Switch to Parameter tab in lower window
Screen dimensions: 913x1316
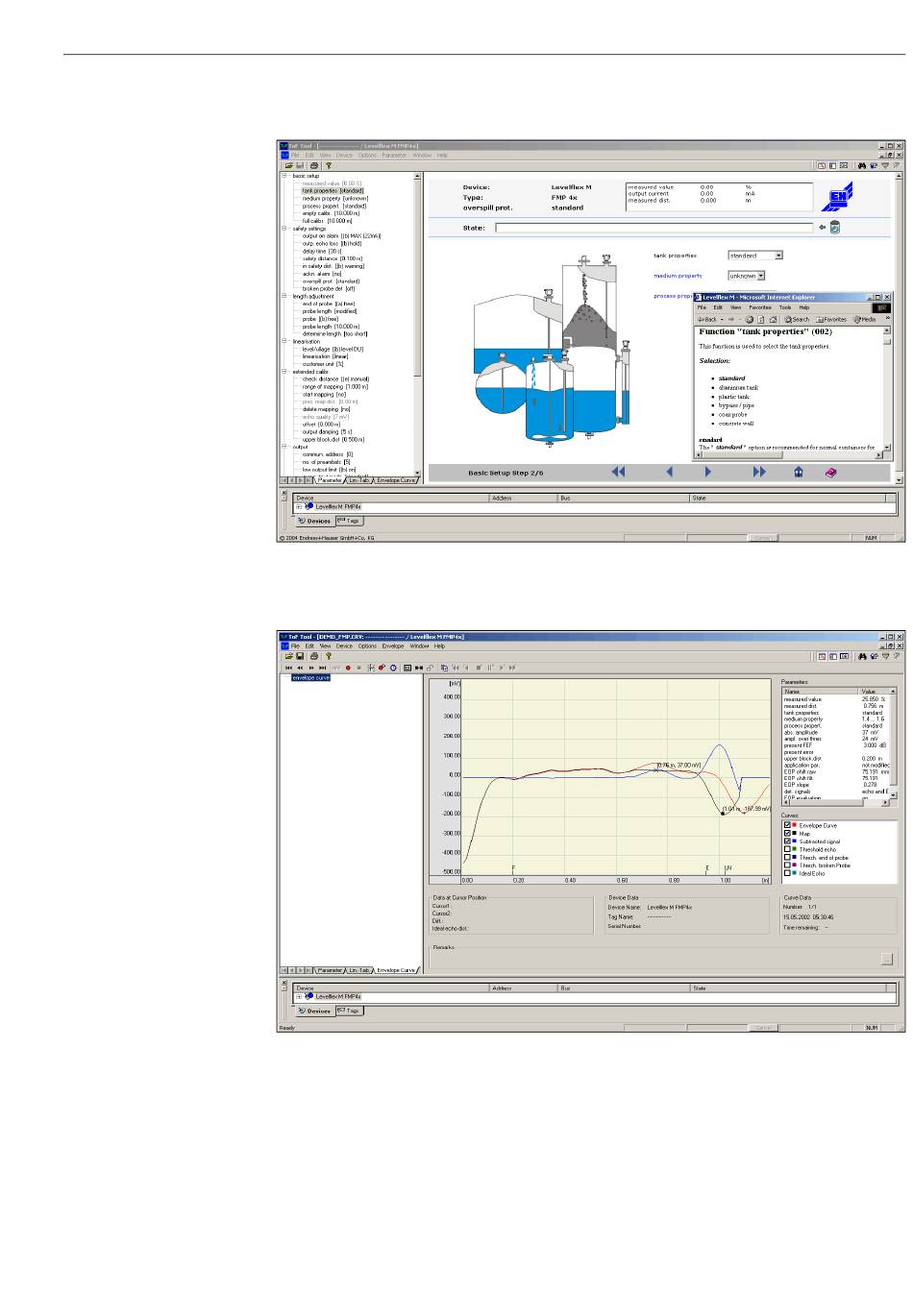330,970
